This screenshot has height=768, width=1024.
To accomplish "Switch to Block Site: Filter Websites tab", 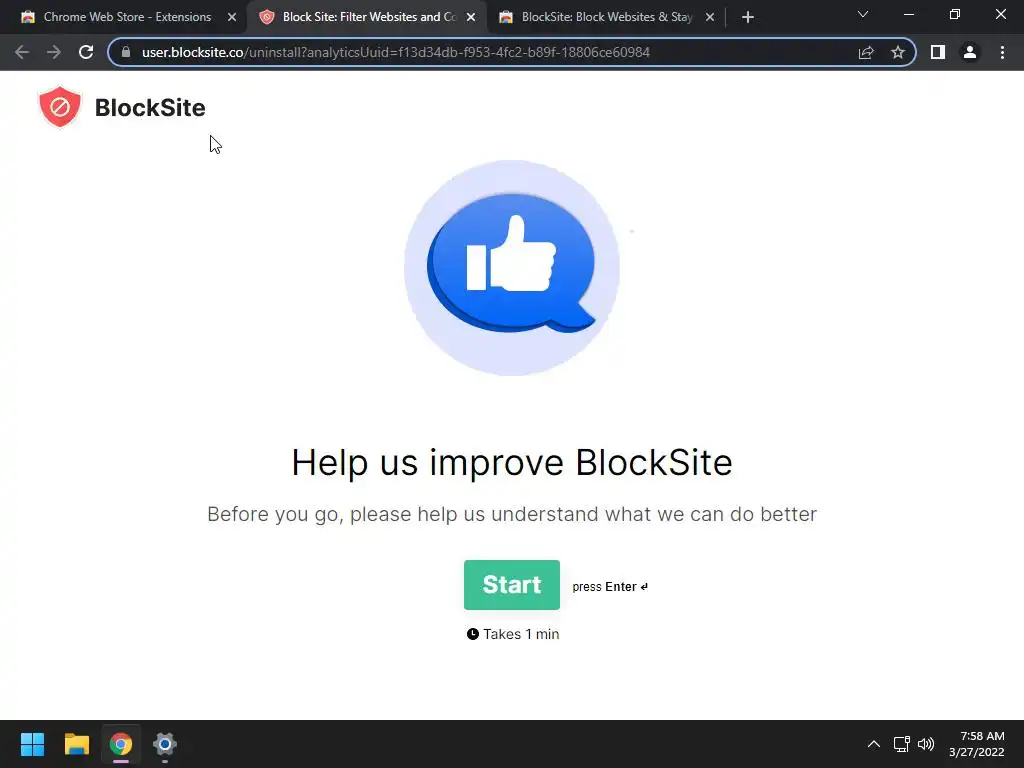I will click(368, 17).
